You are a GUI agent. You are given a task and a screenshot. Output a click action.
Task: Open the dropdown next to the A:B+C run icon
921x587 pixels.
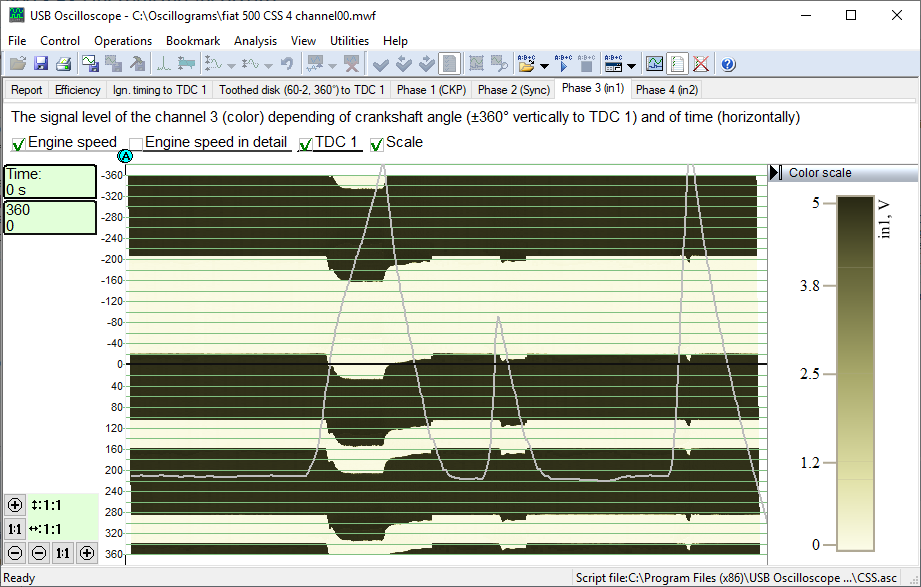point(630,63)
